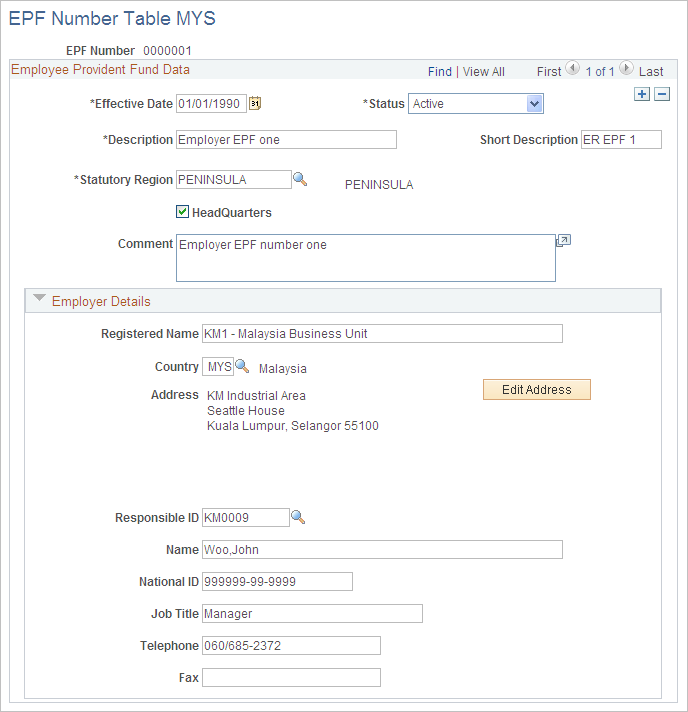Show previous row arrow next to First

click(573, 69)
